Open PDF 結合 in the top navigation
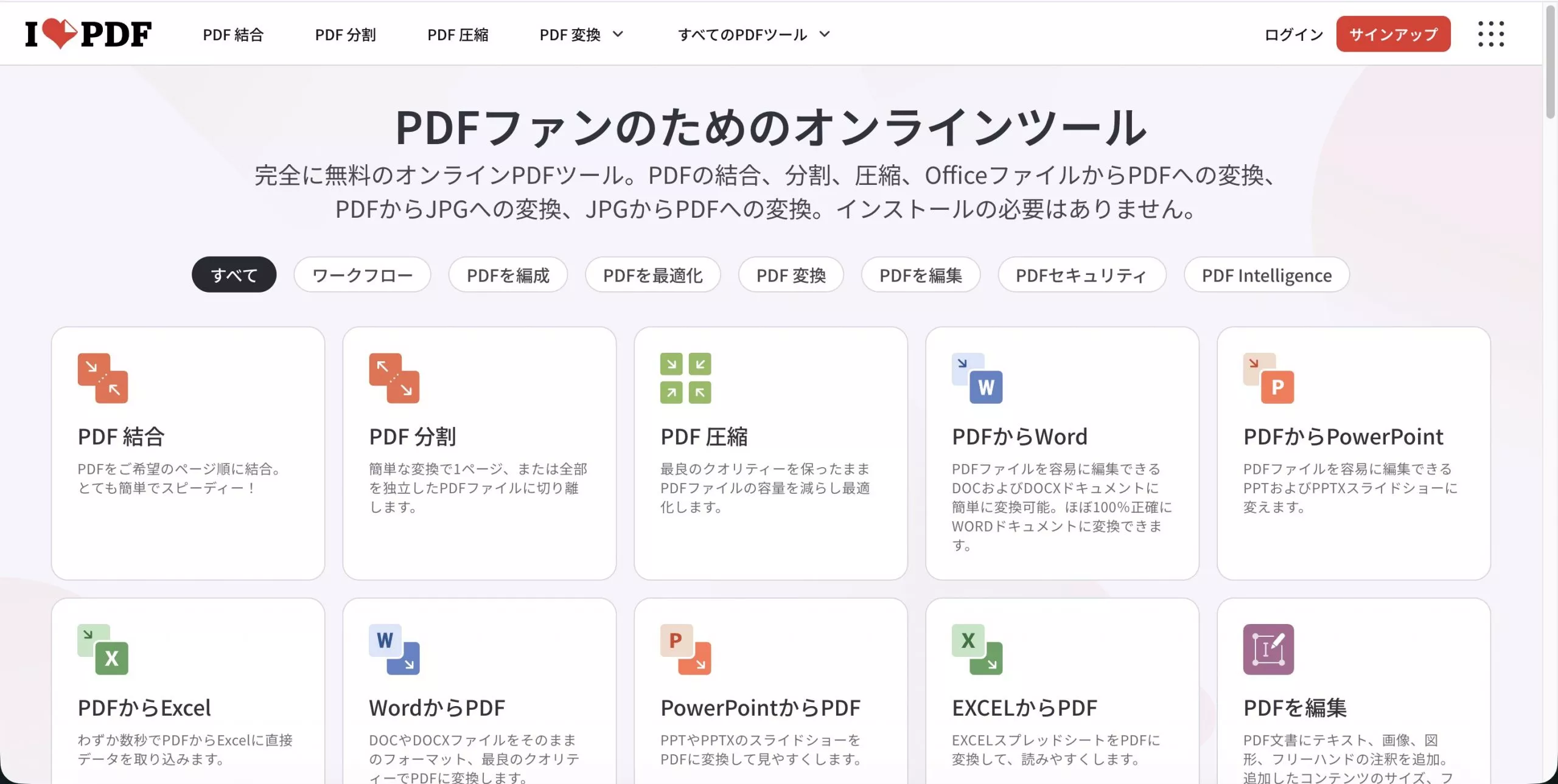This screenshot has width=1558, height=784. click(x=233, y=35)
